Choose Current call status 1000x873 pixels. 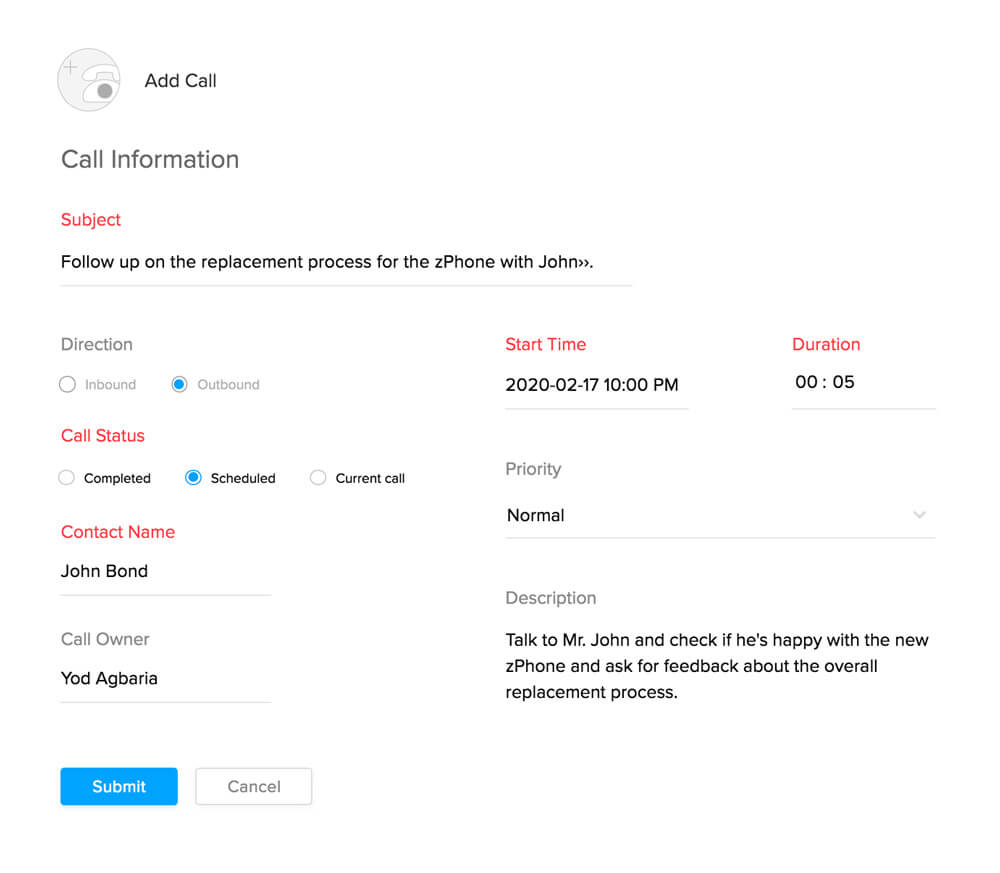(318, 478)
